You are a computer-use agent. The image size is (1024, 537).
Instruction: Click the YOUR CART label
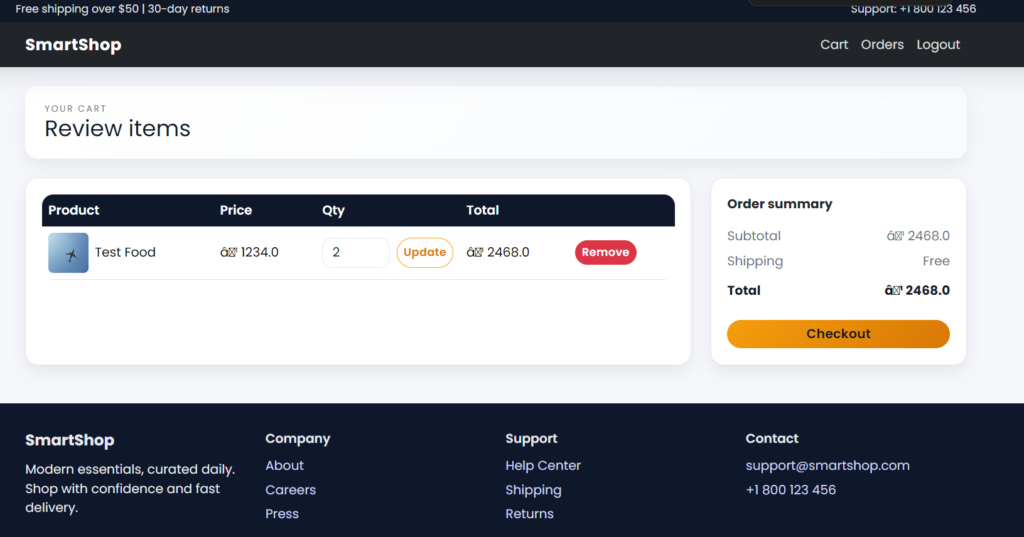[x=75, y=108]
